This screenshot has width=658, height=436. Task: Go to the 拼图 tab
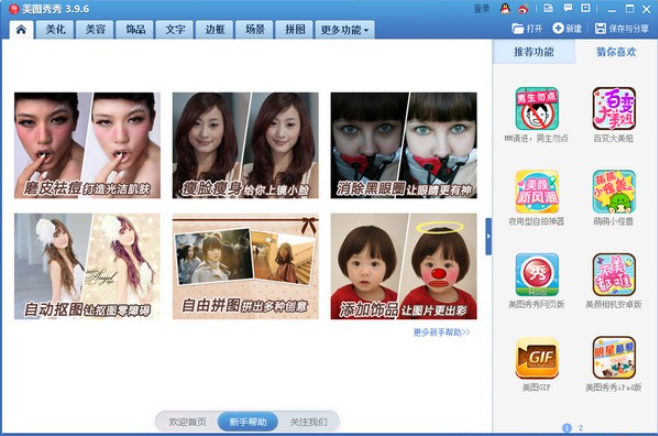[x=295, y=29]
